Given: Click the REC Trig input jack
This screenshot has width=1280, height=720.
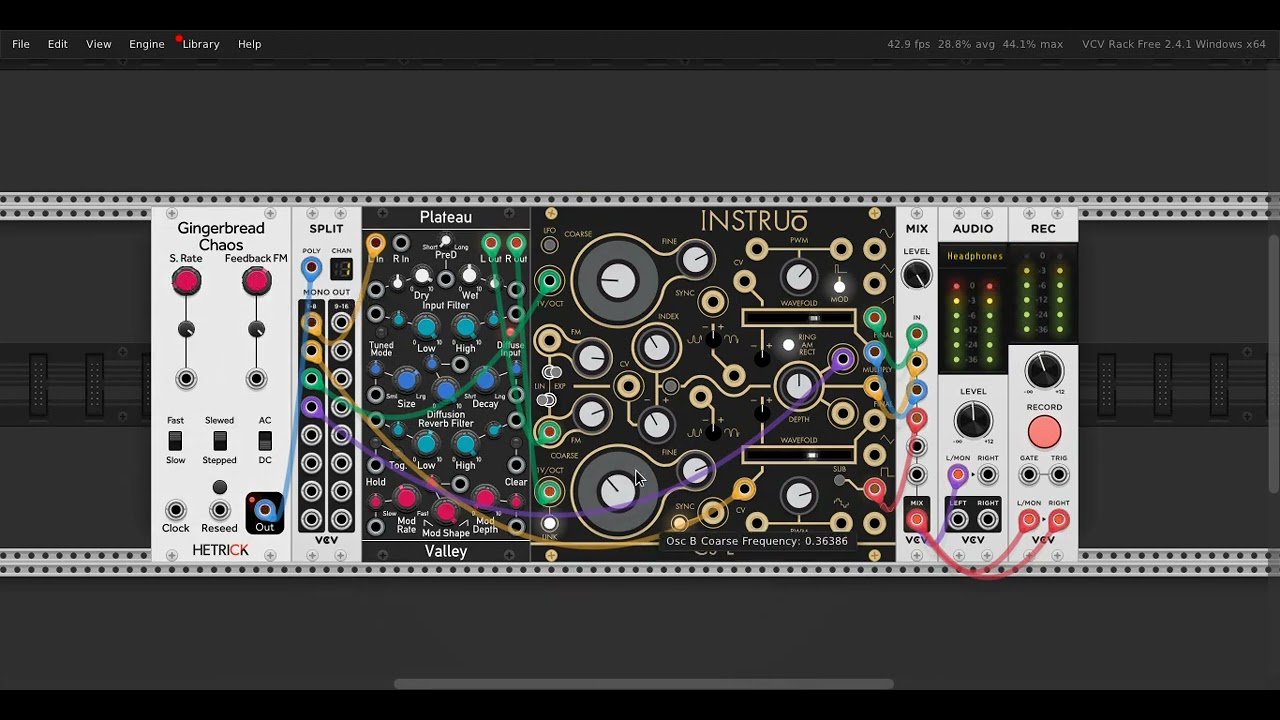Looking at the screenshot, I should pyautogui.click(x=1058, y=475).
